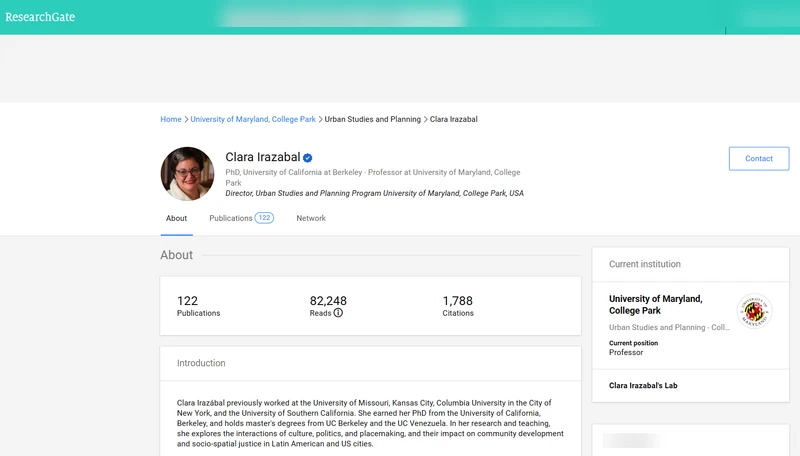
Task: Open Clara Irazabal's Lab link
Action: (643, 386)
